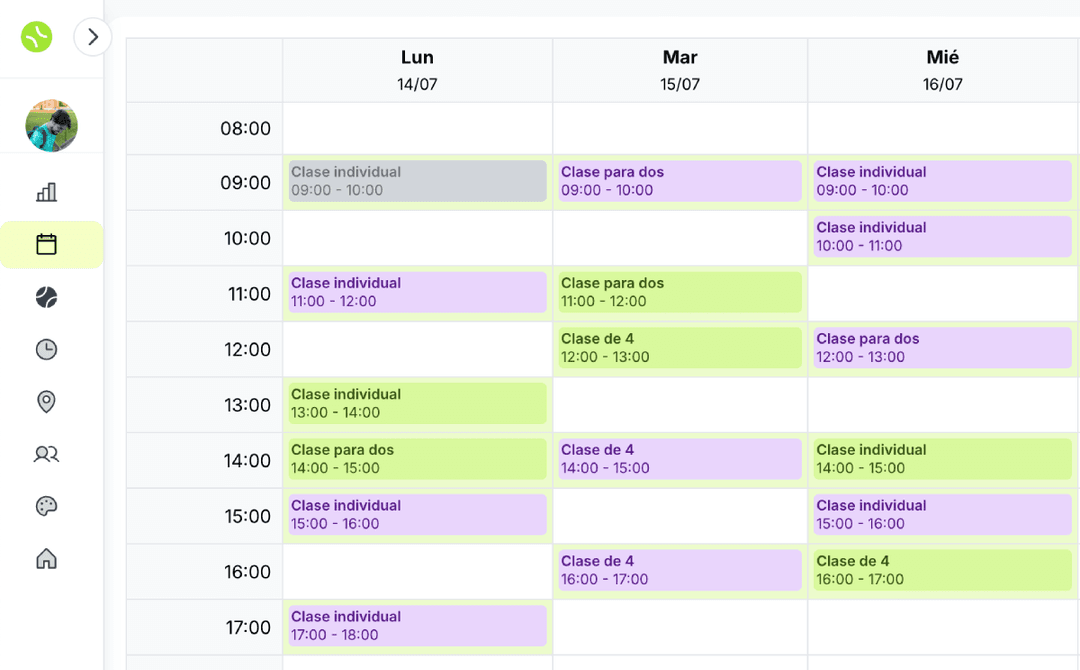Expand the sidebar with the chevron button
Image resolution: width=1080 pixels, height=670 pixels.
pyautogui.click(x=93, y=37)
